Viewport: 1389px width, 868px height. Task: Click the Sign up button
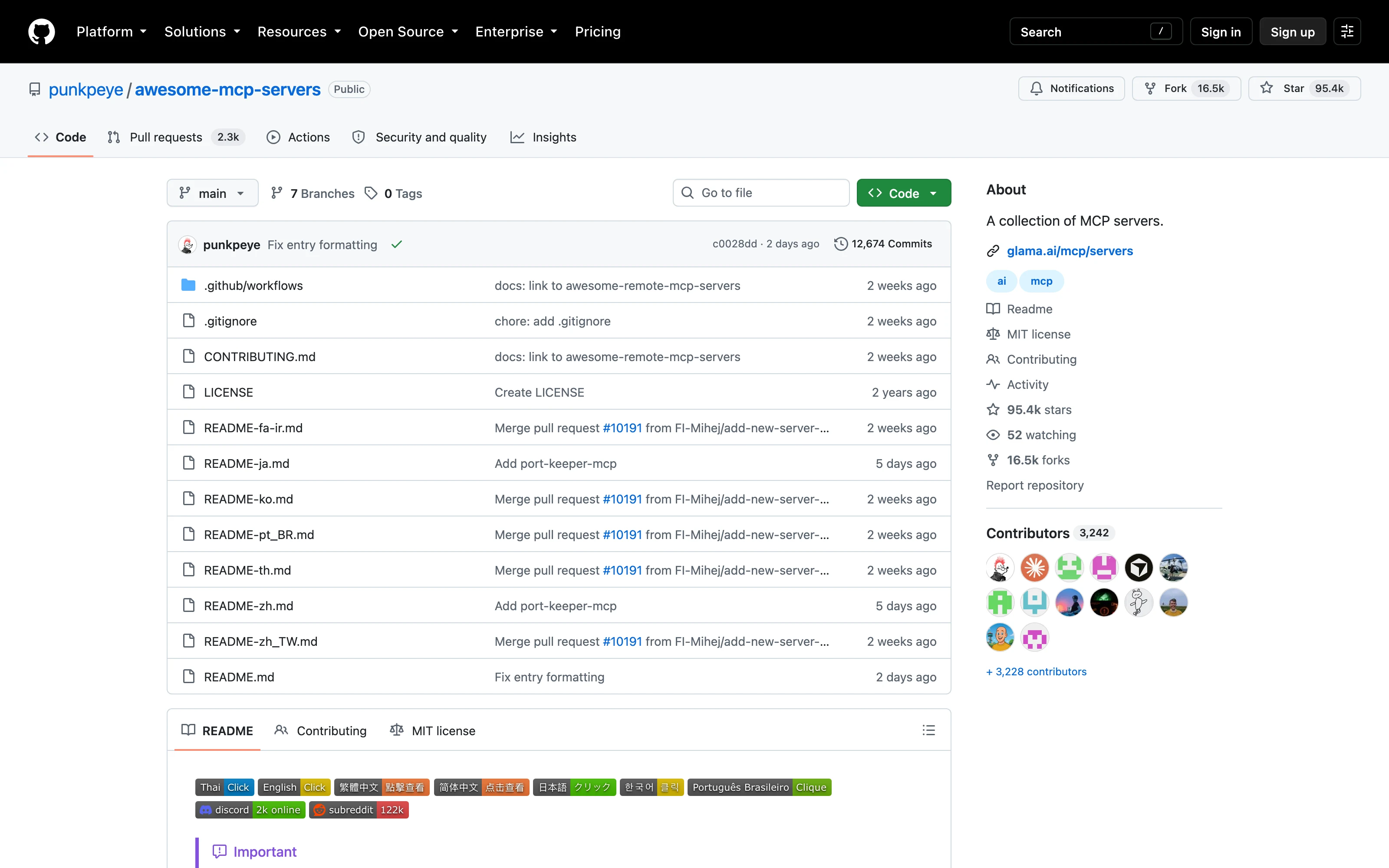1293,32
